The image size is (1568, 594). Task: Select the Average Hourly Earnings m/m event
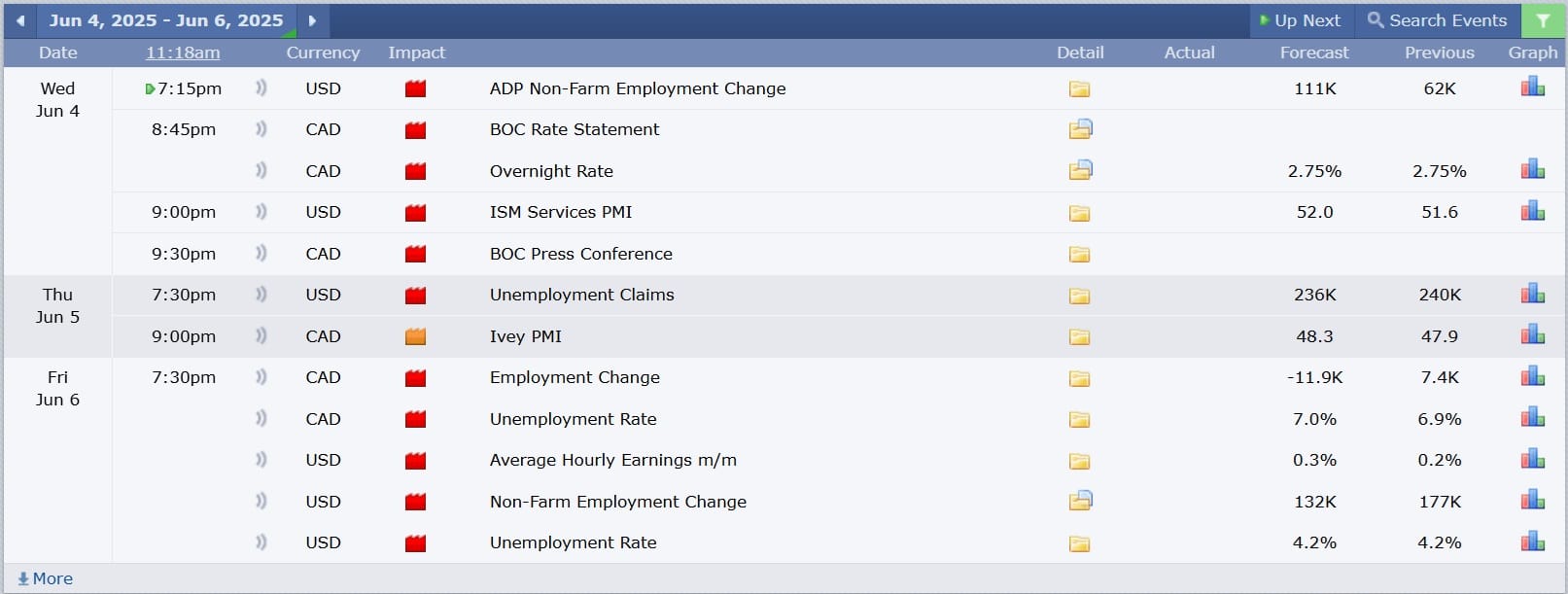pos(612,460)
